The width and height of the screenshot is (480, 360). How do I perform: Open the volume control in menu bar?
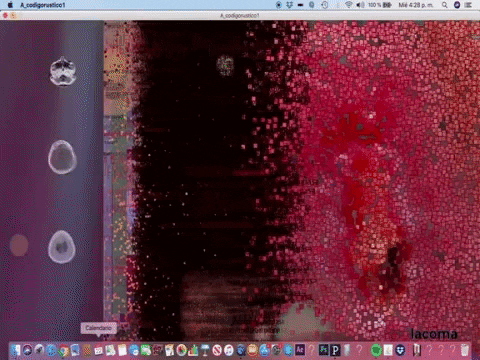tap(360, 5)
